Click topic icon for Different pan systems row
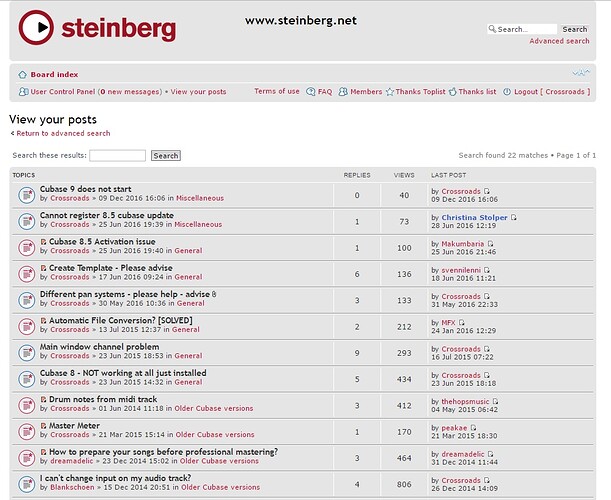611x500 pixels. click(26, 300)
